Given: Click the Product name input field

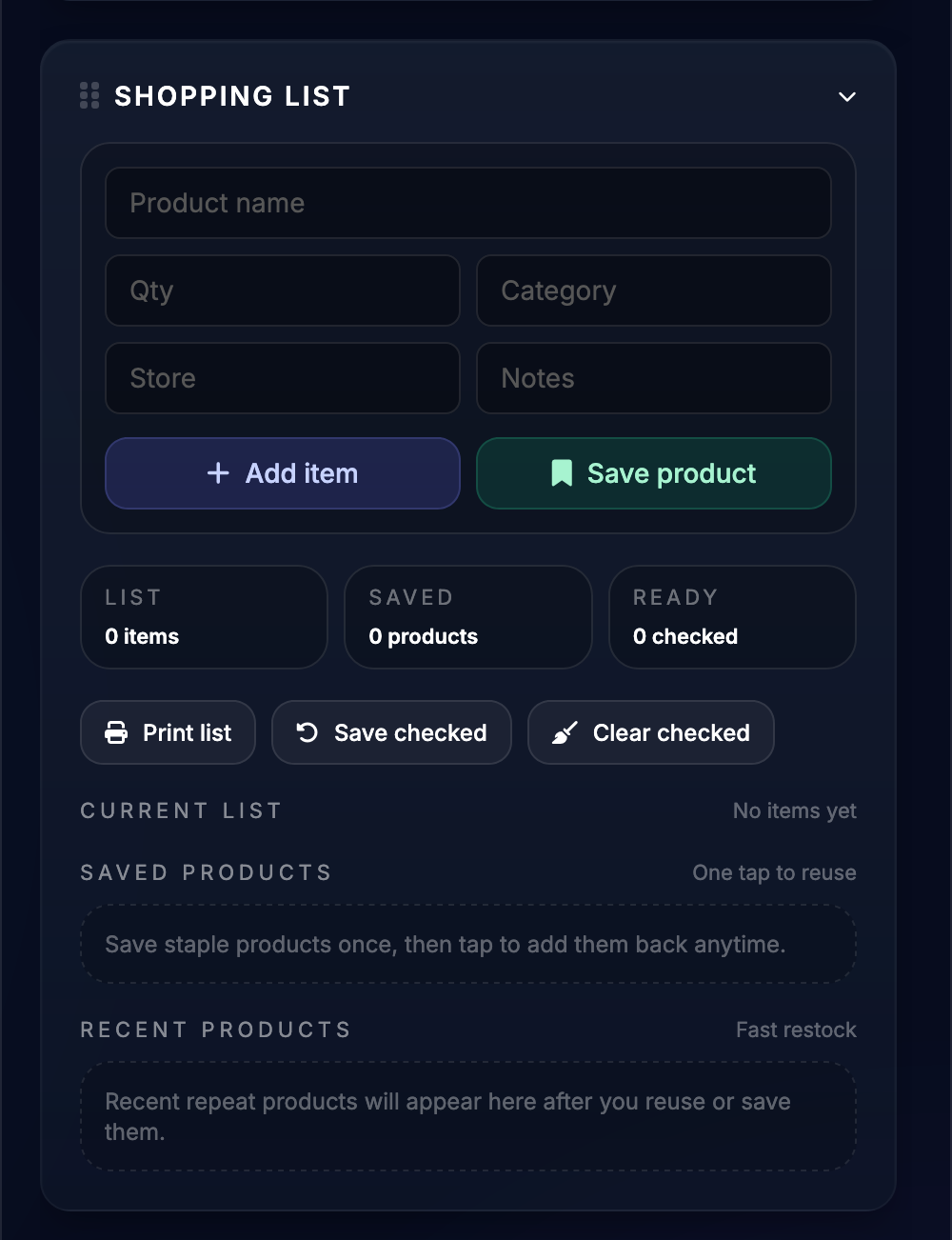Looking at the screenshot, I should point(467,203).
